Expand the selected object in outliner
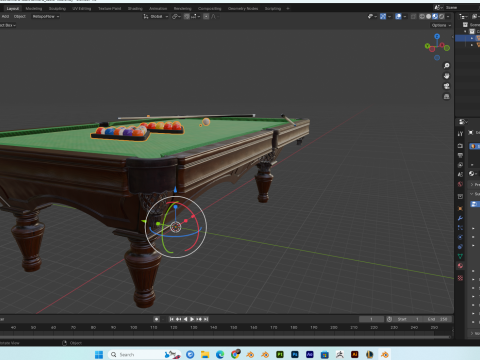480x360 pixels. click(x=472, y=38)
